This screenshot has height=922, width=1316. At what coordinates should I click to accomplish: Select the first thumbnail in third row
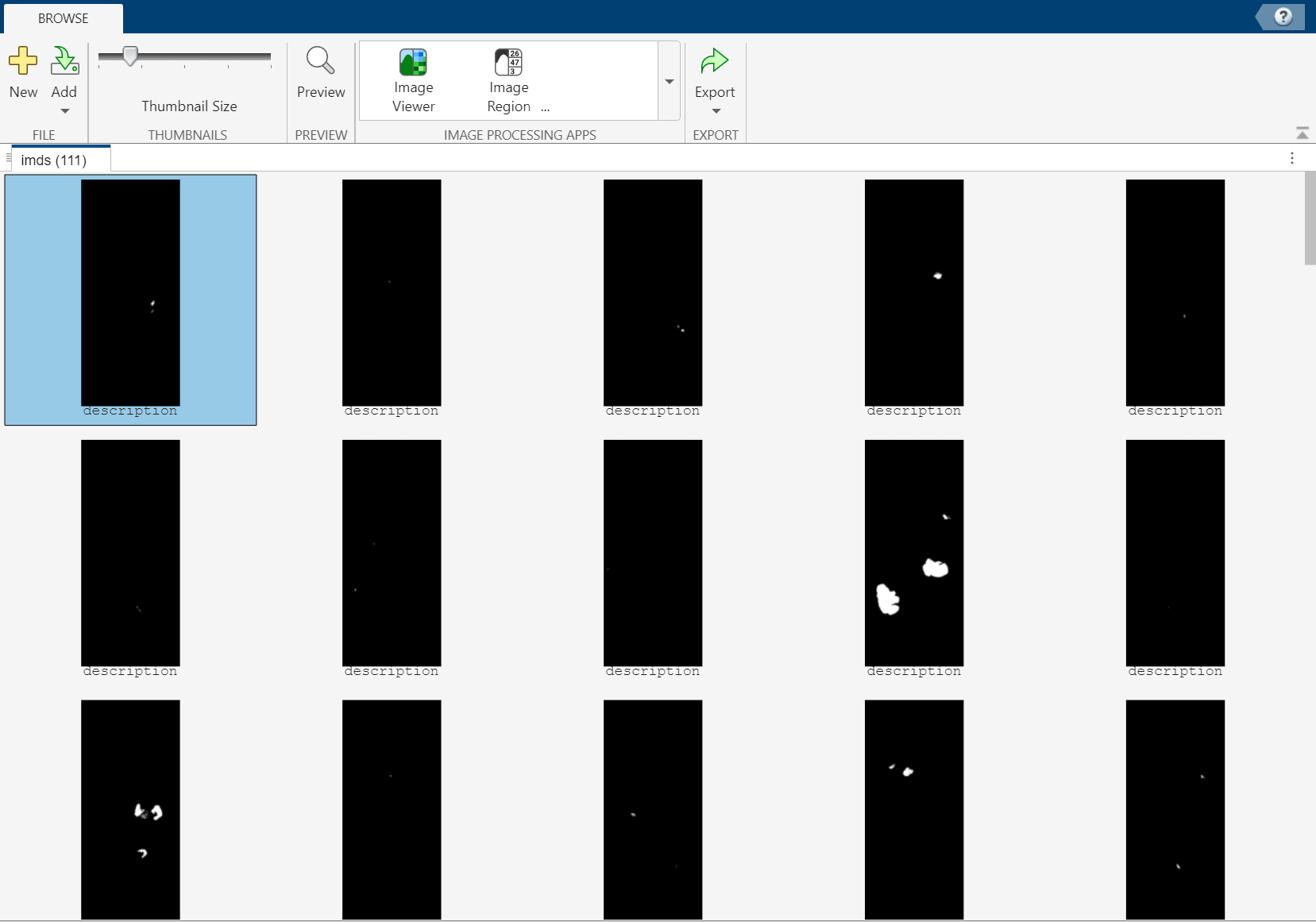(x=130, y=808)
